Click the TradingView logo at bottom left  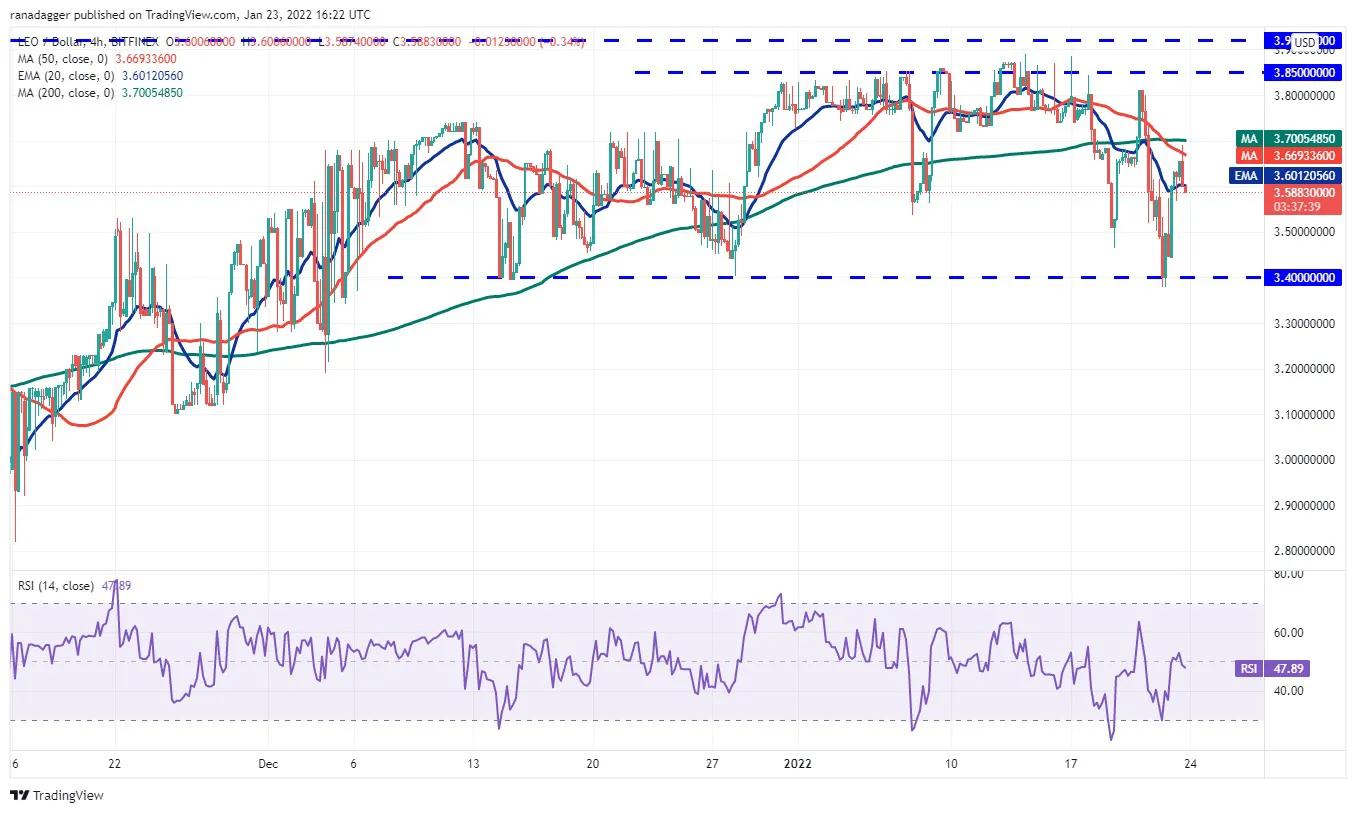click(57, 796)
